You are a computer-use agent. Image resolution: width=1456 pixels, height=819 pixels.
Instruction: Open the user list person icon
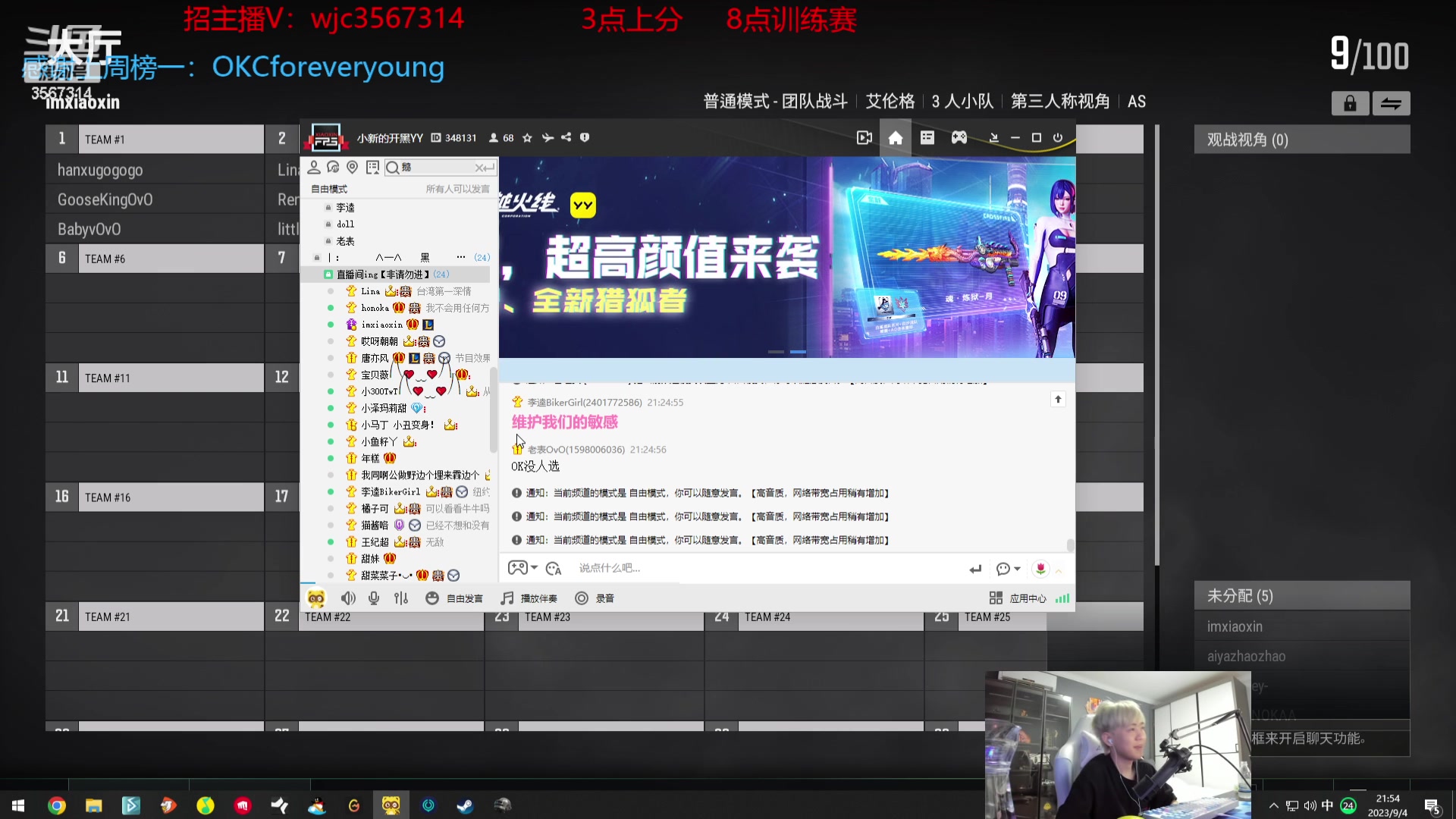pyautogui.click(x=313, y=167)
